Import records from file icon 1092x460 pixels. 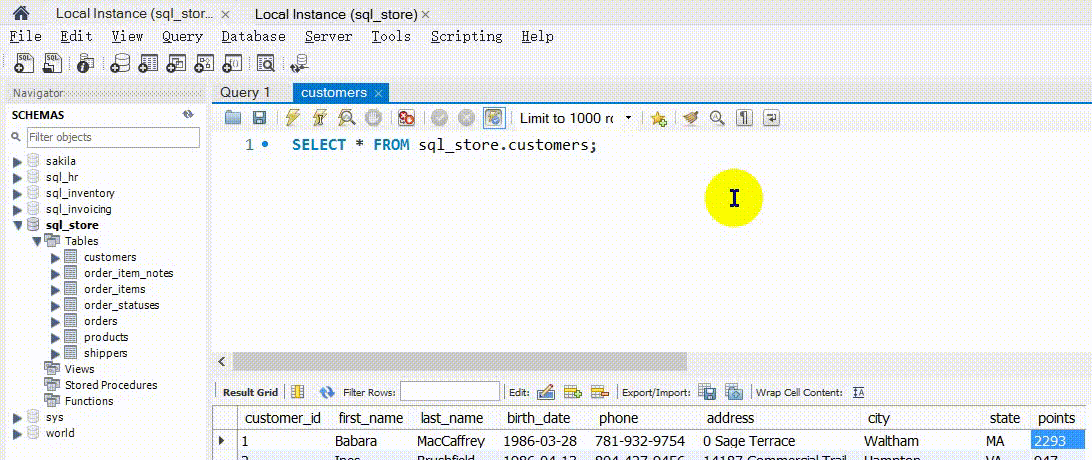(x=734, y=392)
